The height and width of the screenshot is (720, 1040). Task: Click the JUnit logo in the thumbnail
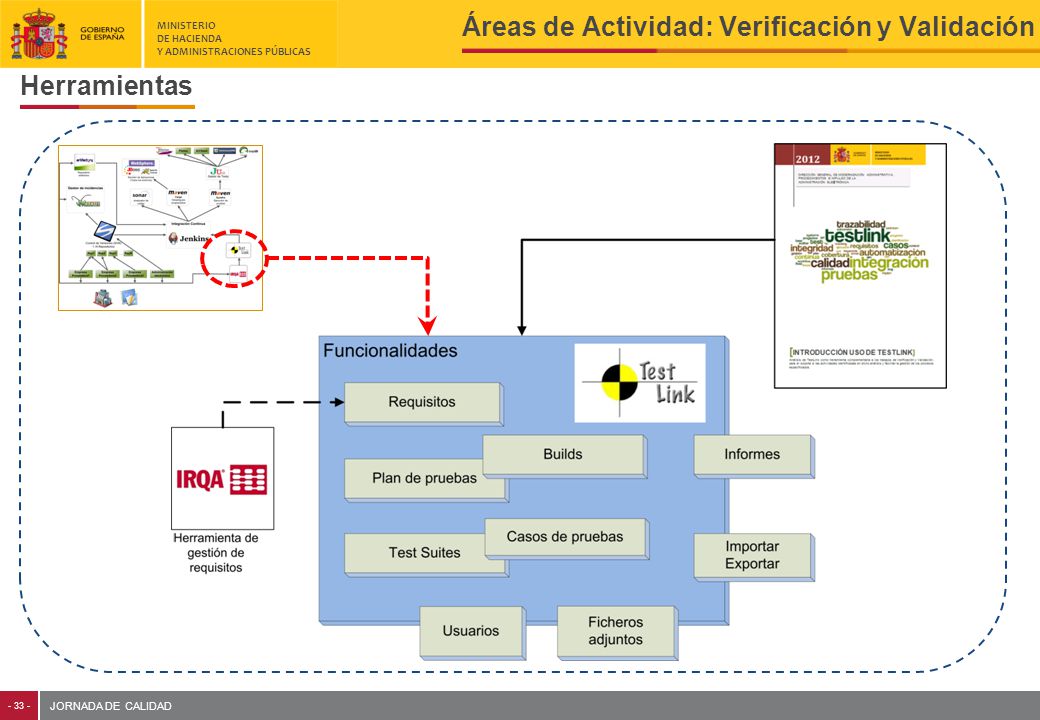point(218,172)
